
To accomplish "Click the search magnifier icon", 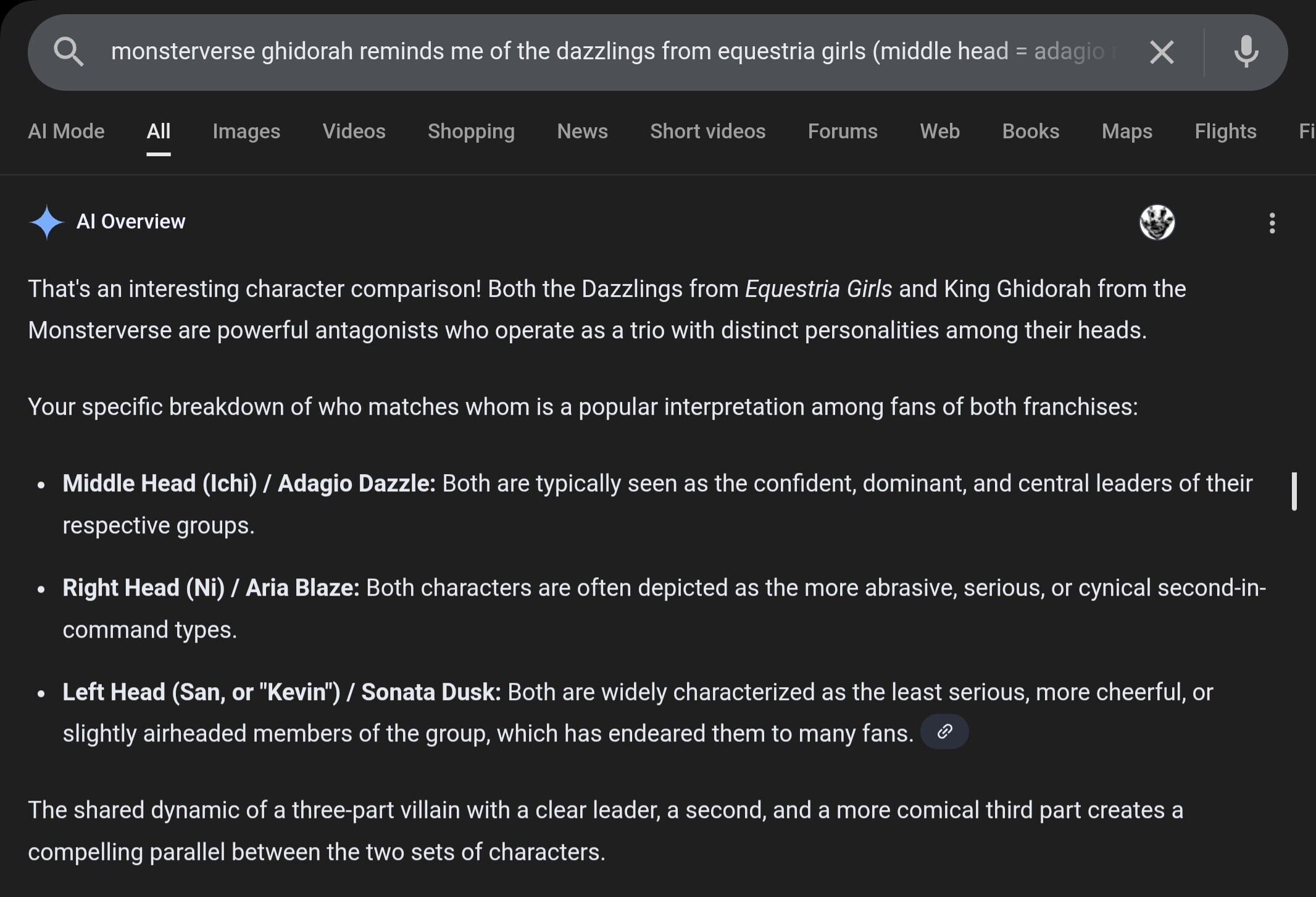I will (68, 52).
